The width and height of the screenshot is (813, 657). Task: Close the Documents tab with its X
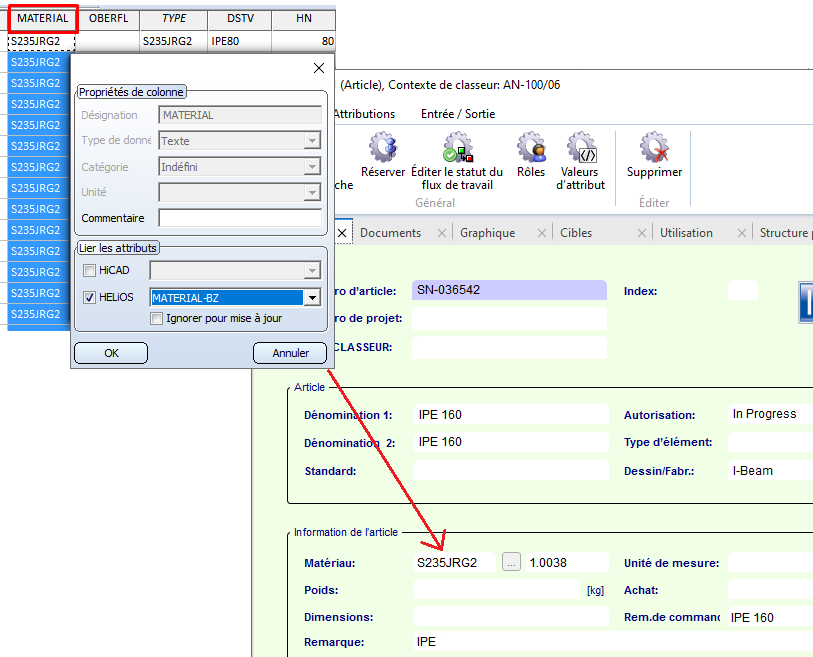pos(441,233)
